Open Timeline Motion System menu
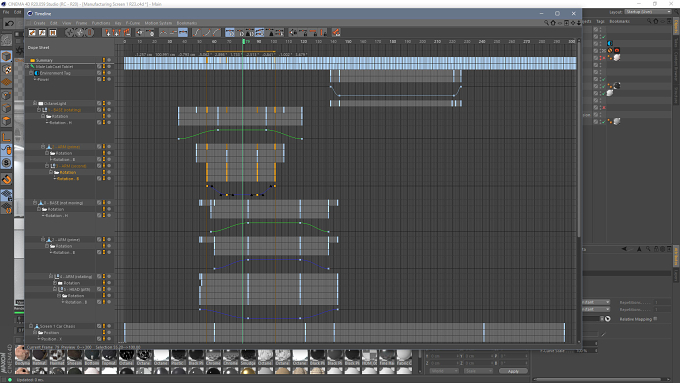The width and height of the screenshot is (680, 383). pos(158,23)
